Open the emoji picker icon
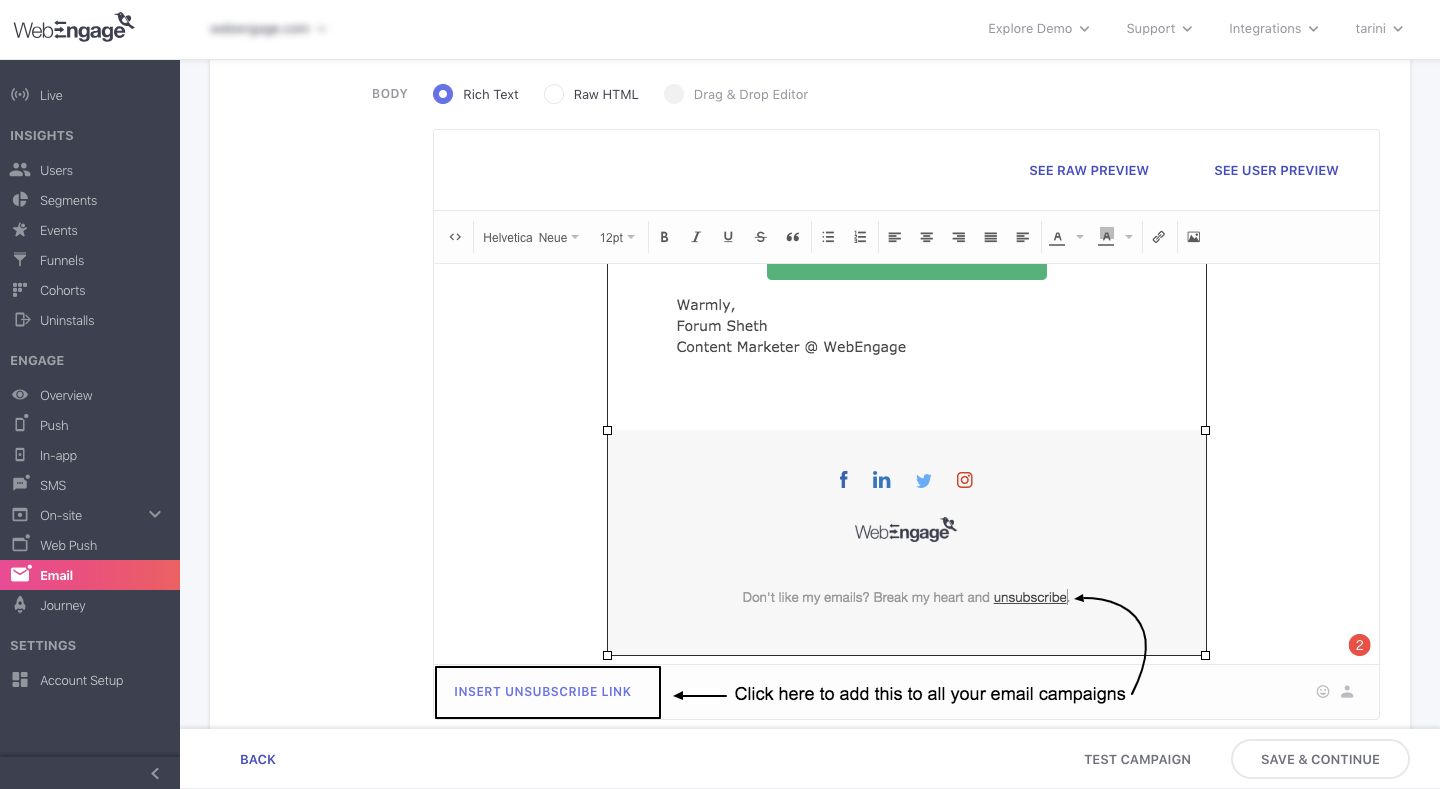Viewport: 1440px width, 789px height. 1323,691
